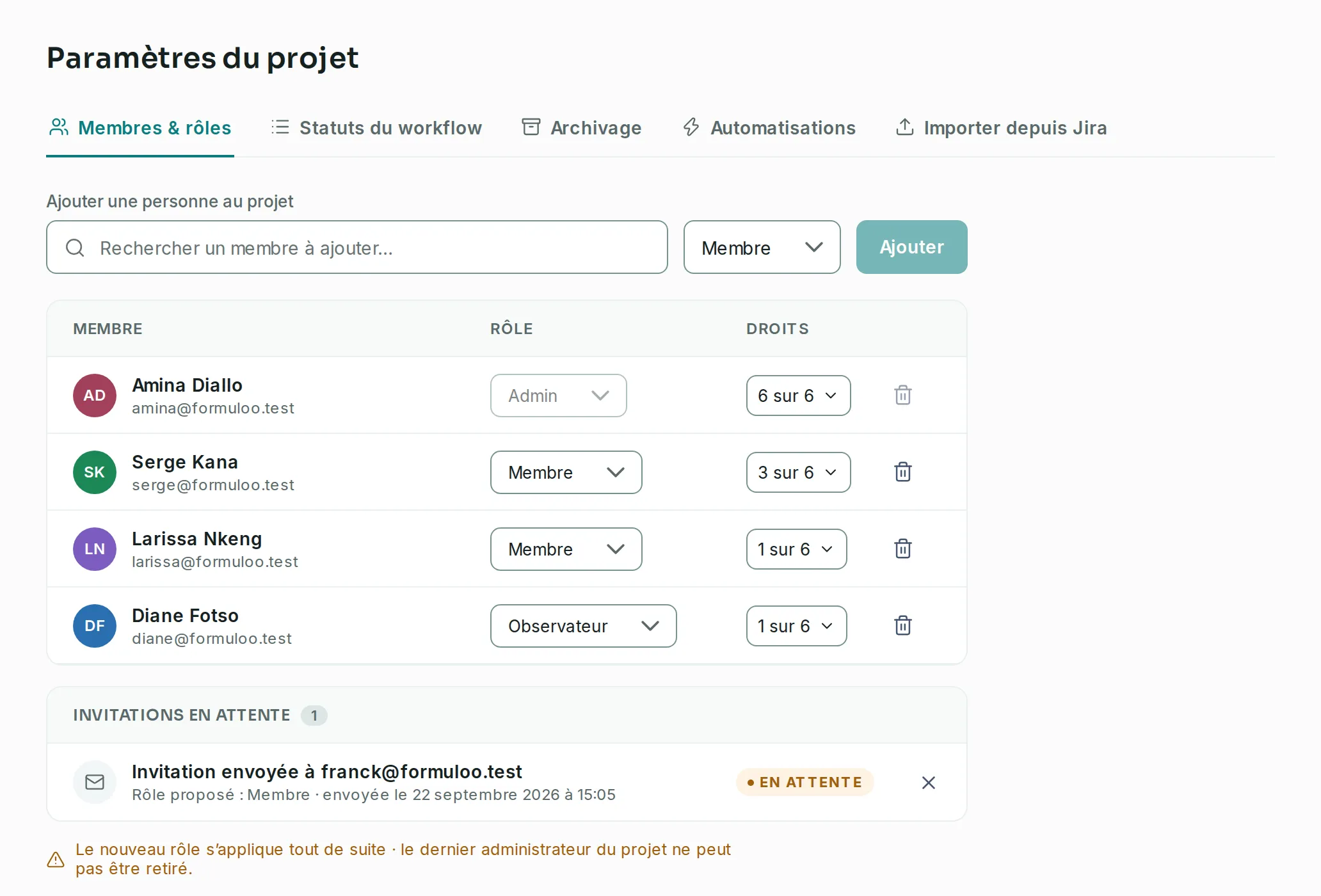Focus the member search field
This screenshot has width=1321, height=896.
(356, 247)
